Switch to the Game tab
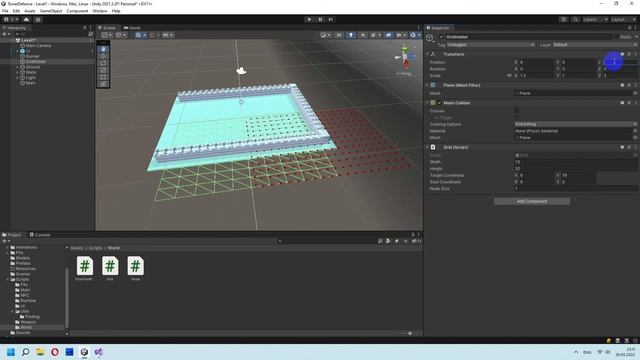 pos(132,28)
